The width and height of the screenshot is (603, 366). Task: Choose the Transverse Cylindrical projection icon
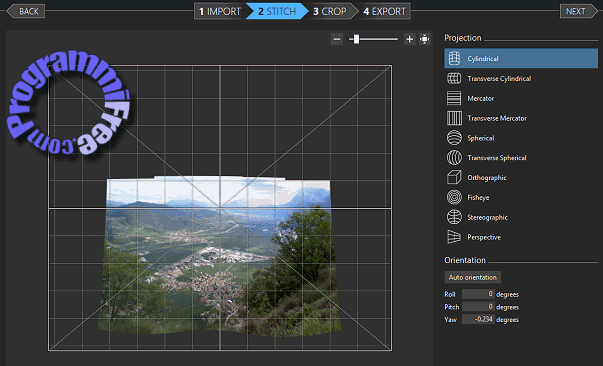[x=454, y=78]
